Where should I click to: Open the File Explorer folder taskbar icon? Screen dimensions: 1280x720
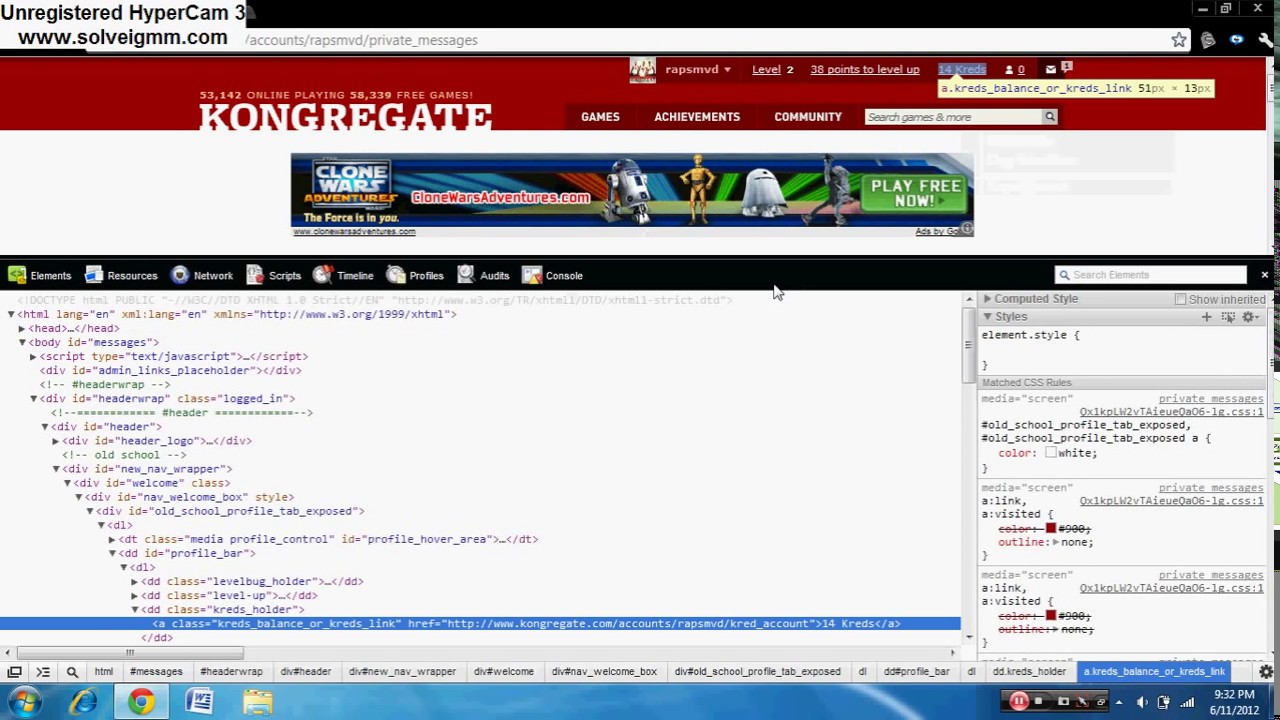click(x=257, y=701)
